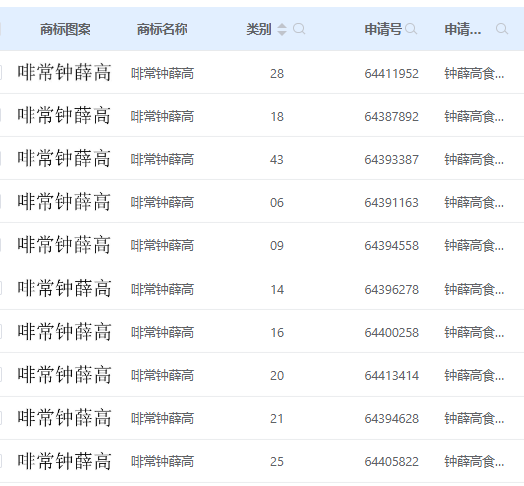524x486 pixels.
Task: Open trademark image for application 64387892
Action: (x=64, y=115)
